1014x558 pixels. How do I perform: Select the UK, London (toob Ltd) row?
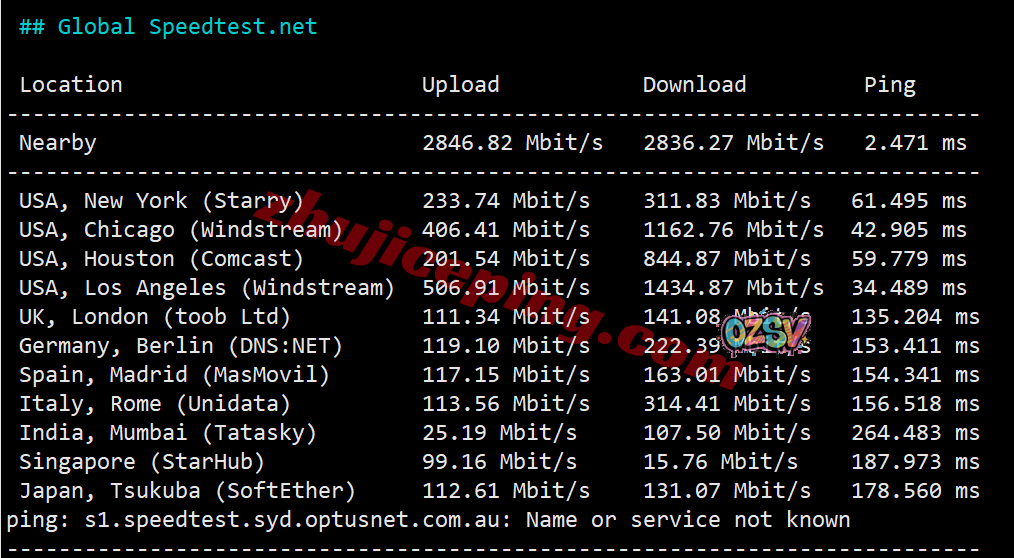[x=155, y=317]
